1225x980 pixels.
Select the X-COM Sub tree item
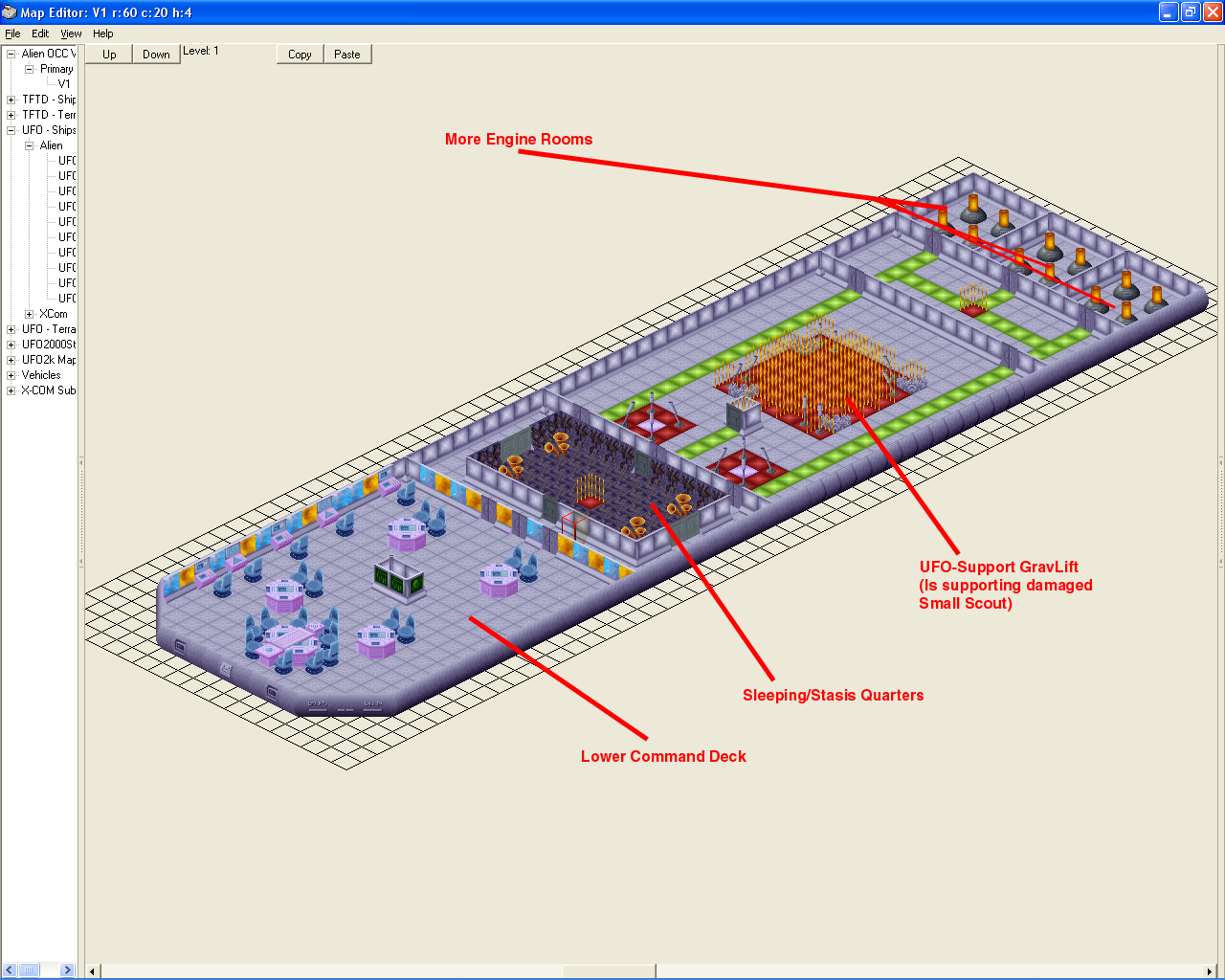(49, 390)
